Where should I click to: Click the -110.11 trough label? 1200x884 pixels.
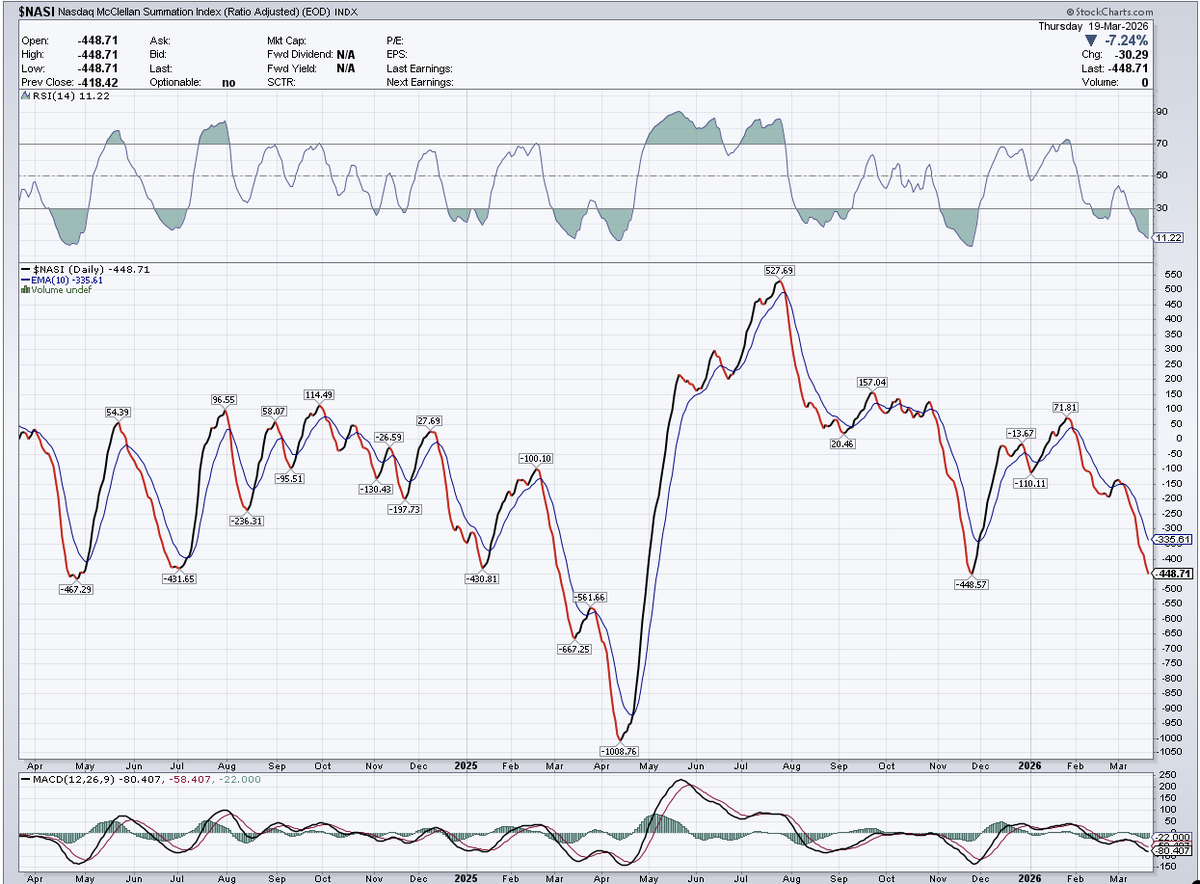click(x=1029, y=483)
